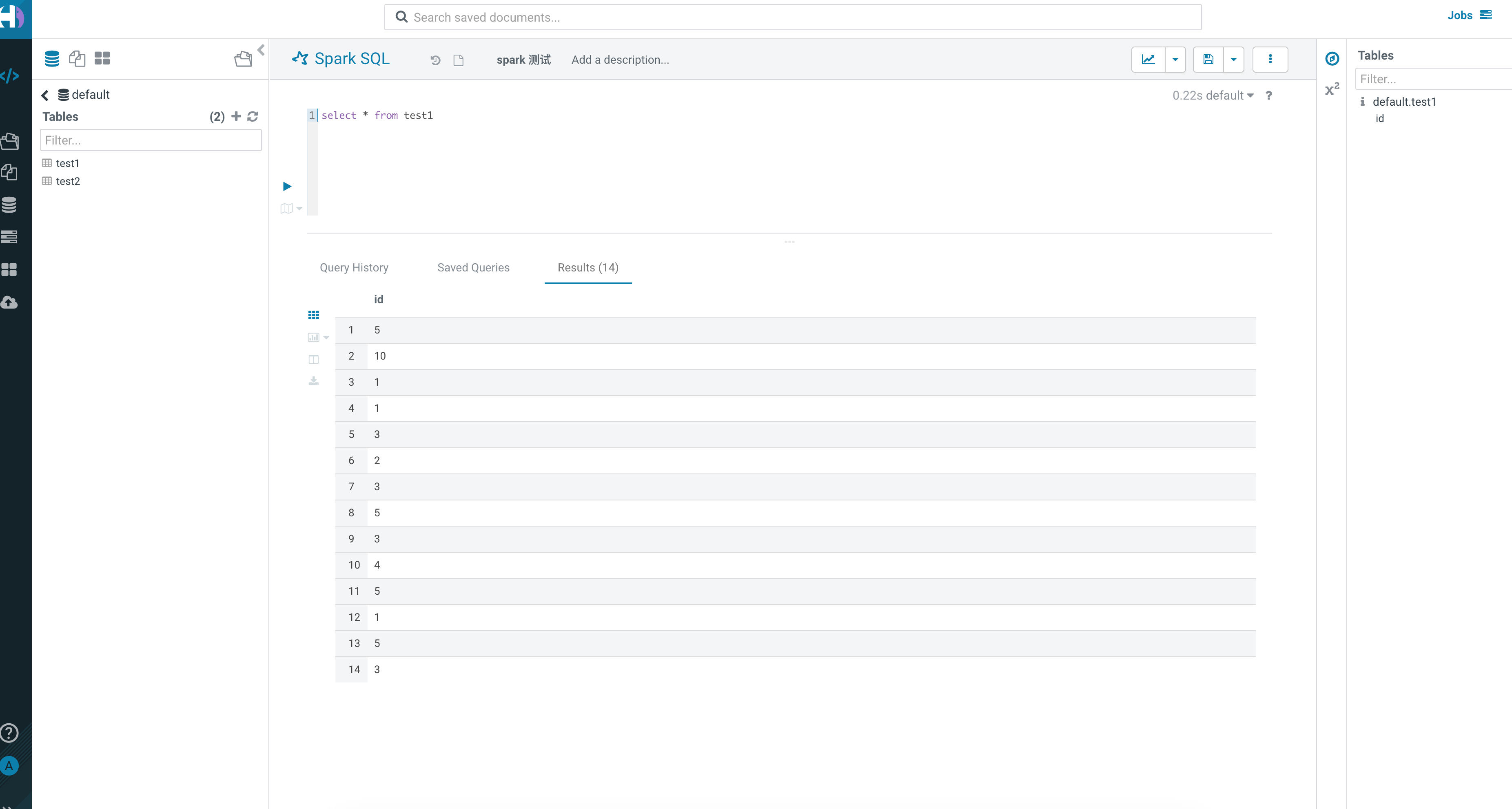Click the plus icon to create table
The height and width of the screenshot is (809, 1512).
click(x=236, y=116)
